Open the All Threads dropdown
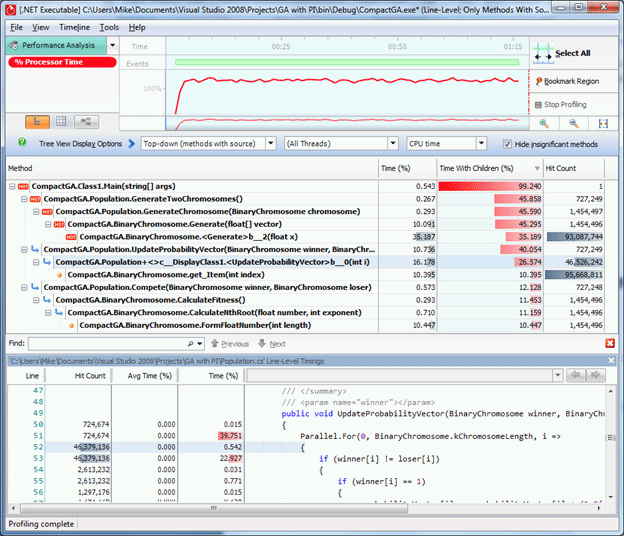The height and width of the screenshot is (536, 624). 395,144
